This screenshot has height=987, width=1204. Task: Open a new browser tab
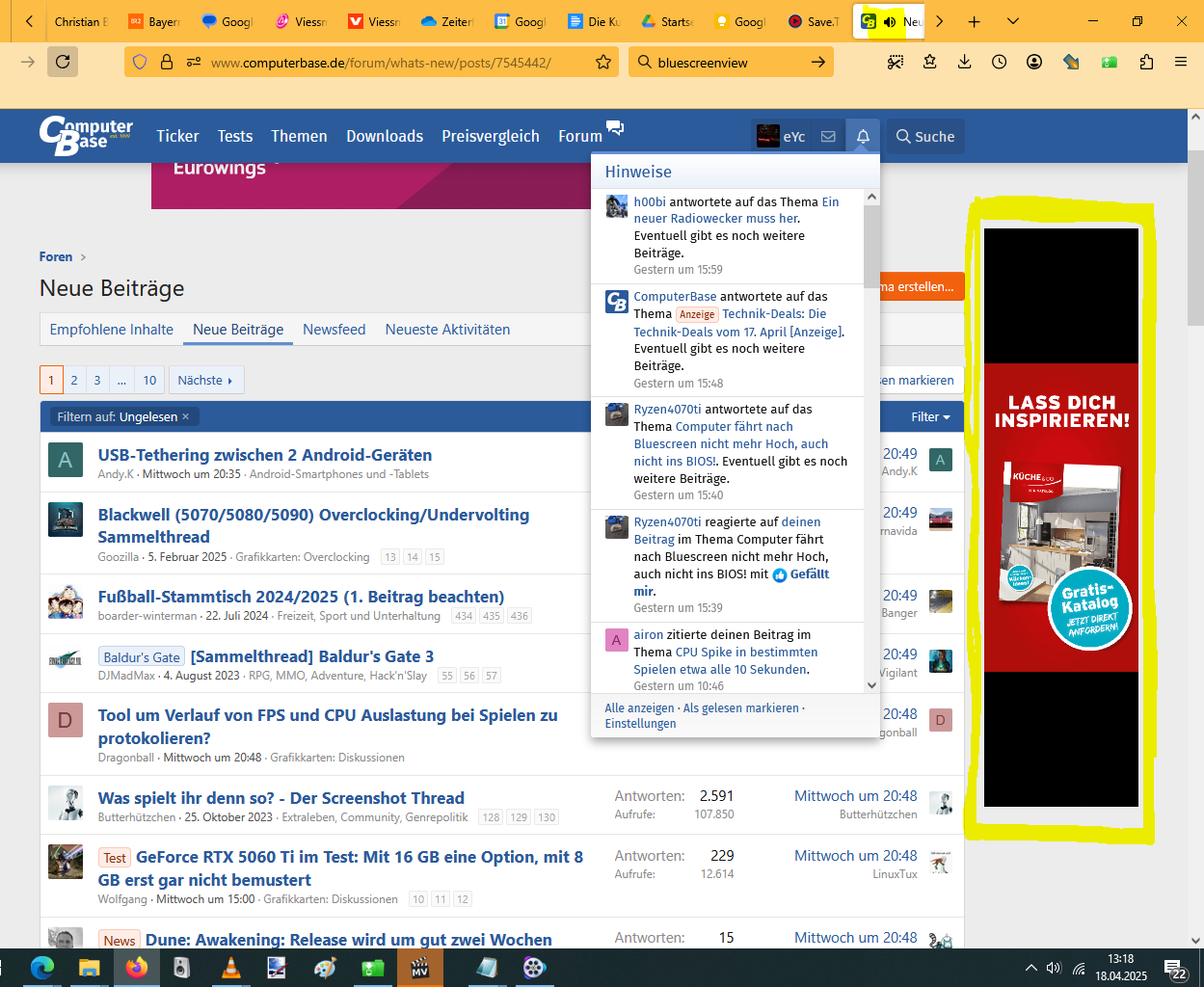click(x=974, y=21)
